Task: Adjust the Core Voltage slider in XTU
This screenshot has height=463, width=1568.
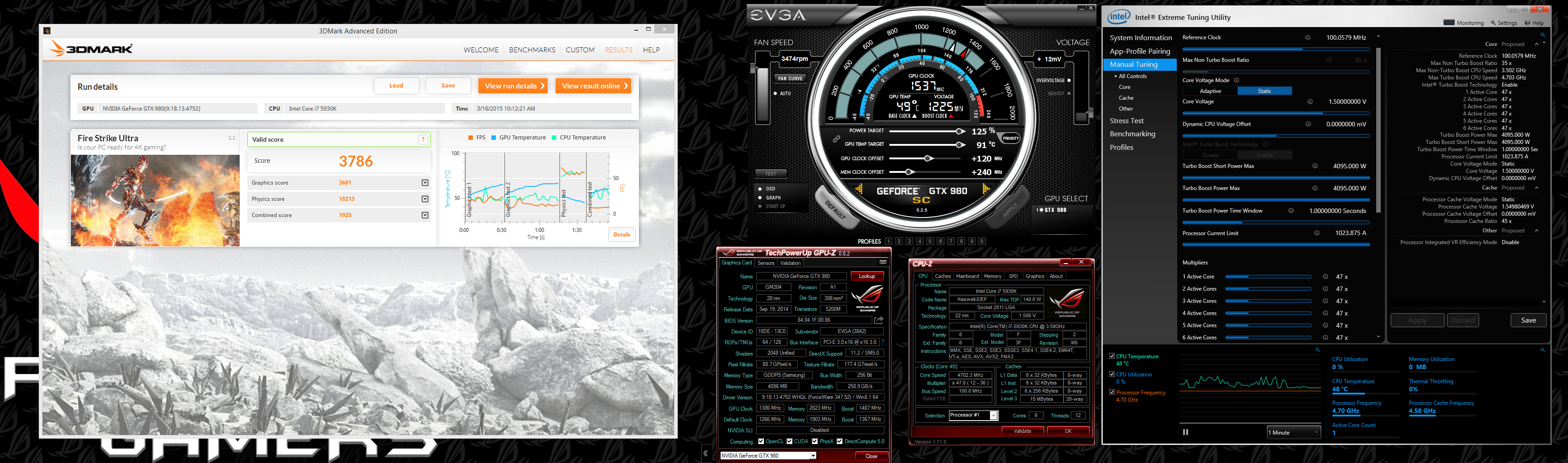Action: pos(1276,113)
